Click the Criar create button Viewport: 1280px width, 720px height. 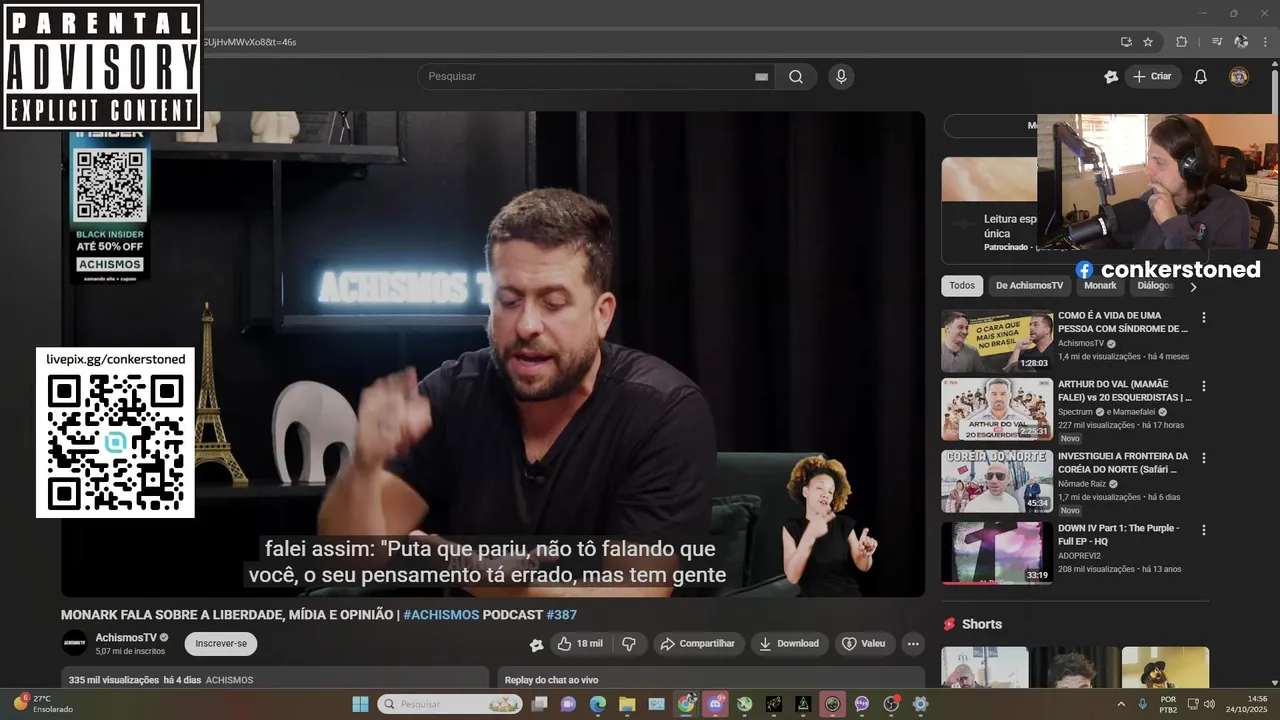(1153, 77)
